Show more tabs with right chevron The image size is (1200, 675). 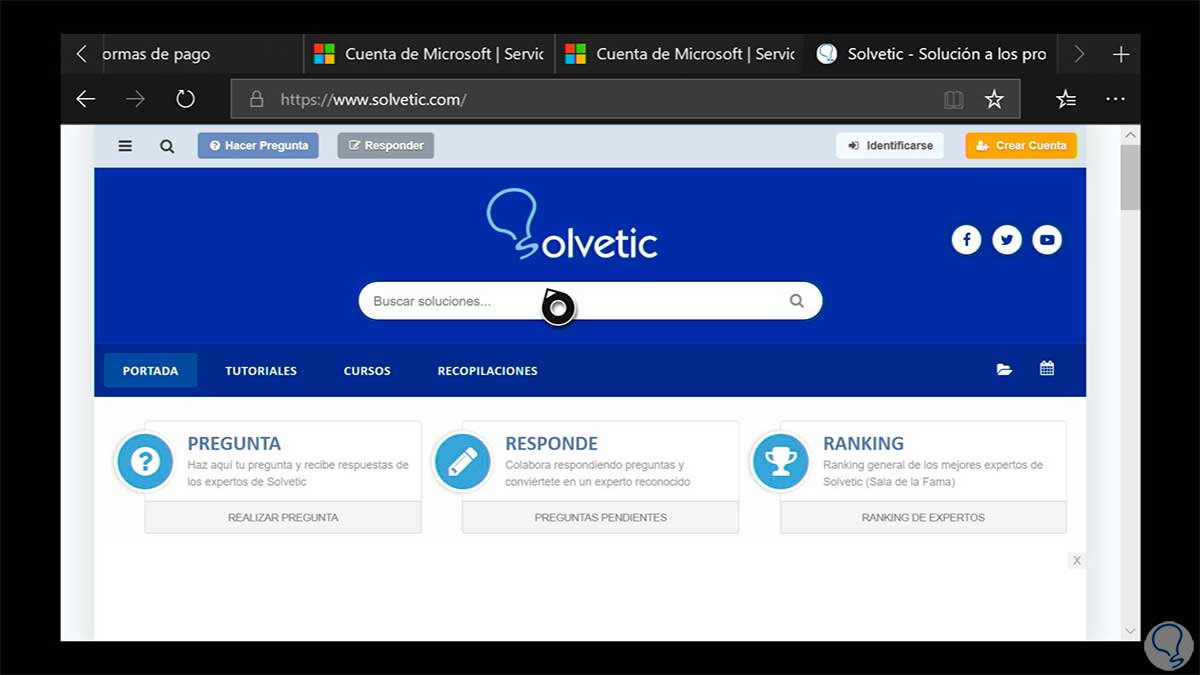(x=1079, y=54)
